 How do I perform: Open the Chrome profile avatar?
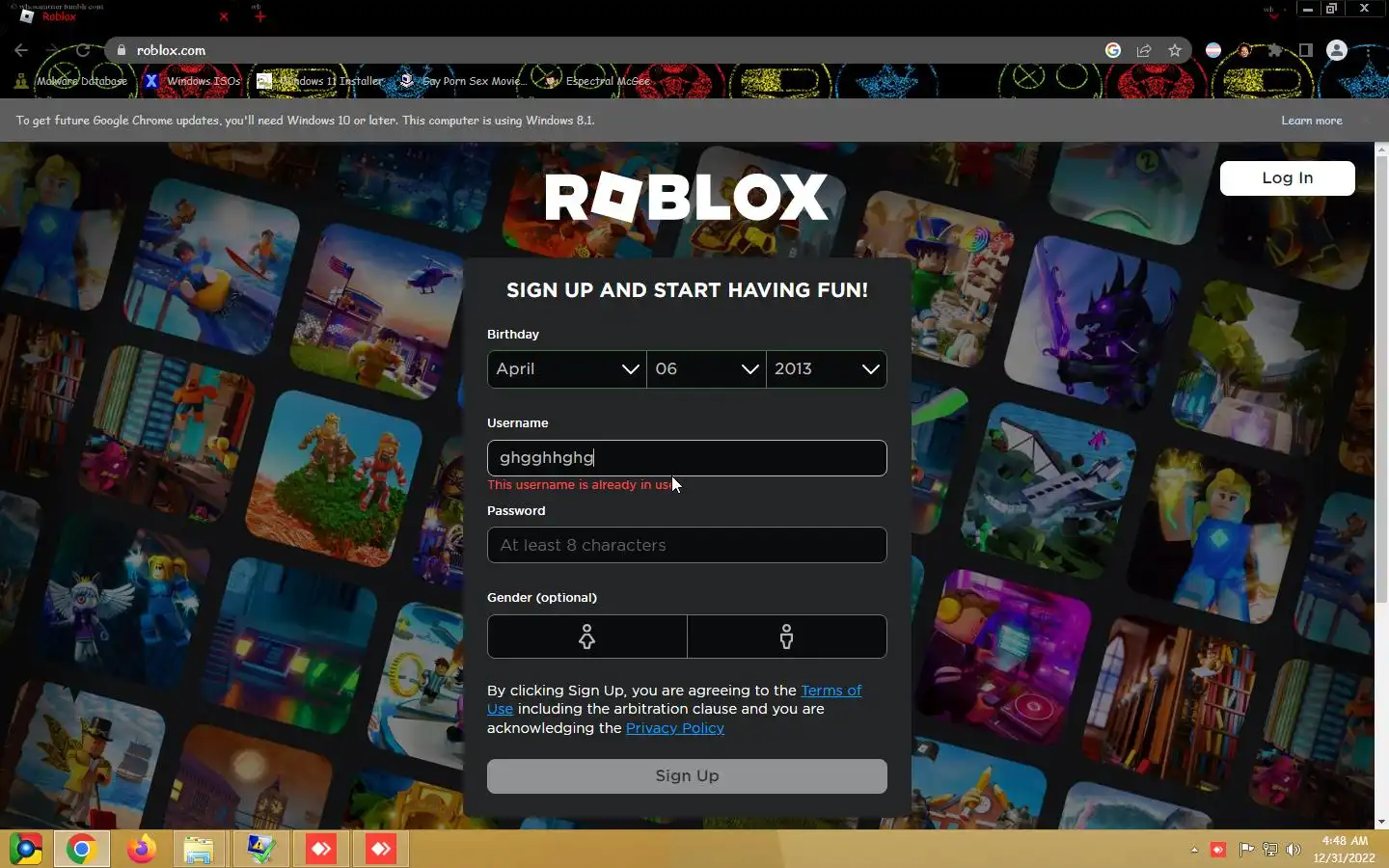pyautogui.click(x=1337, y=50)
